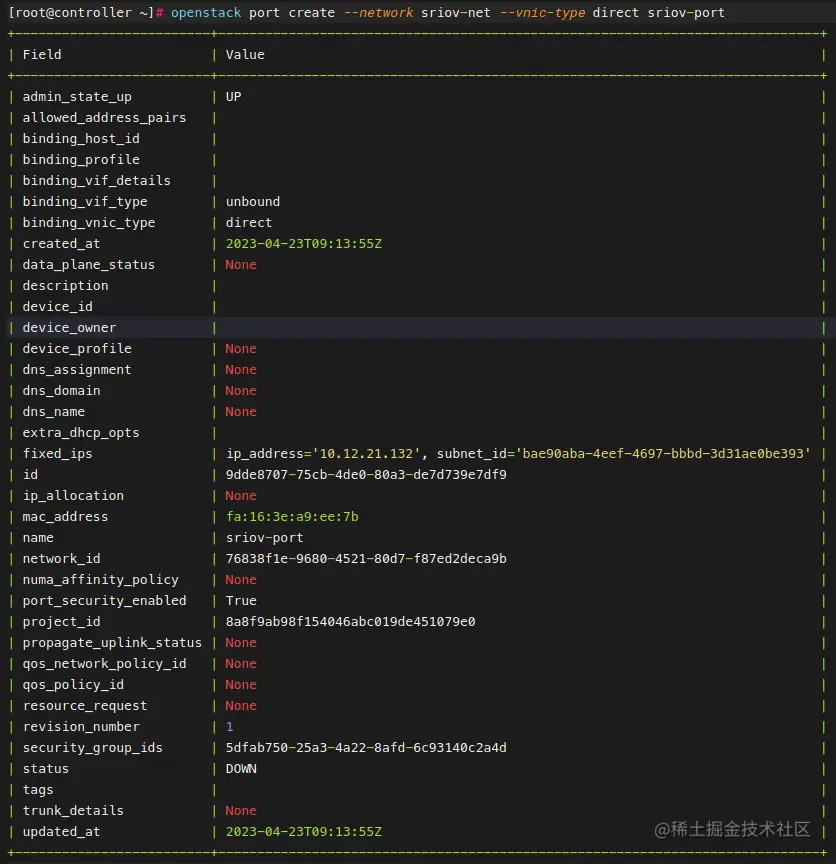Click the 'direct' value for binding_vnic_type

[x=249, y=223]
